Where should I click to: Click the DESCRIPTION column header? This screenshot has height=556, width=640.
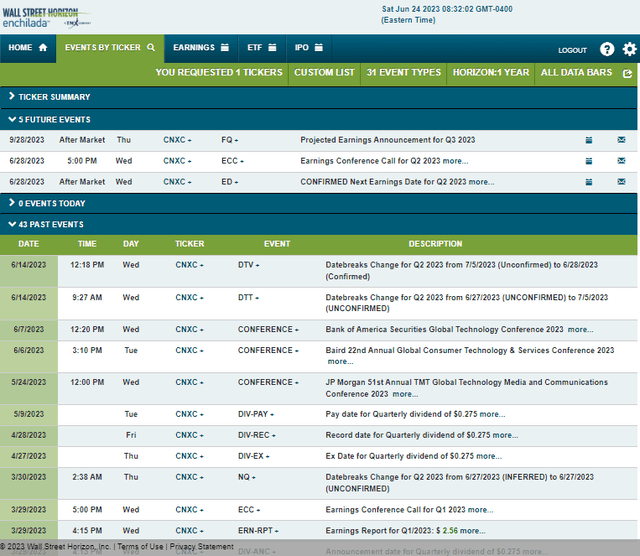click(x=435, y=244)
